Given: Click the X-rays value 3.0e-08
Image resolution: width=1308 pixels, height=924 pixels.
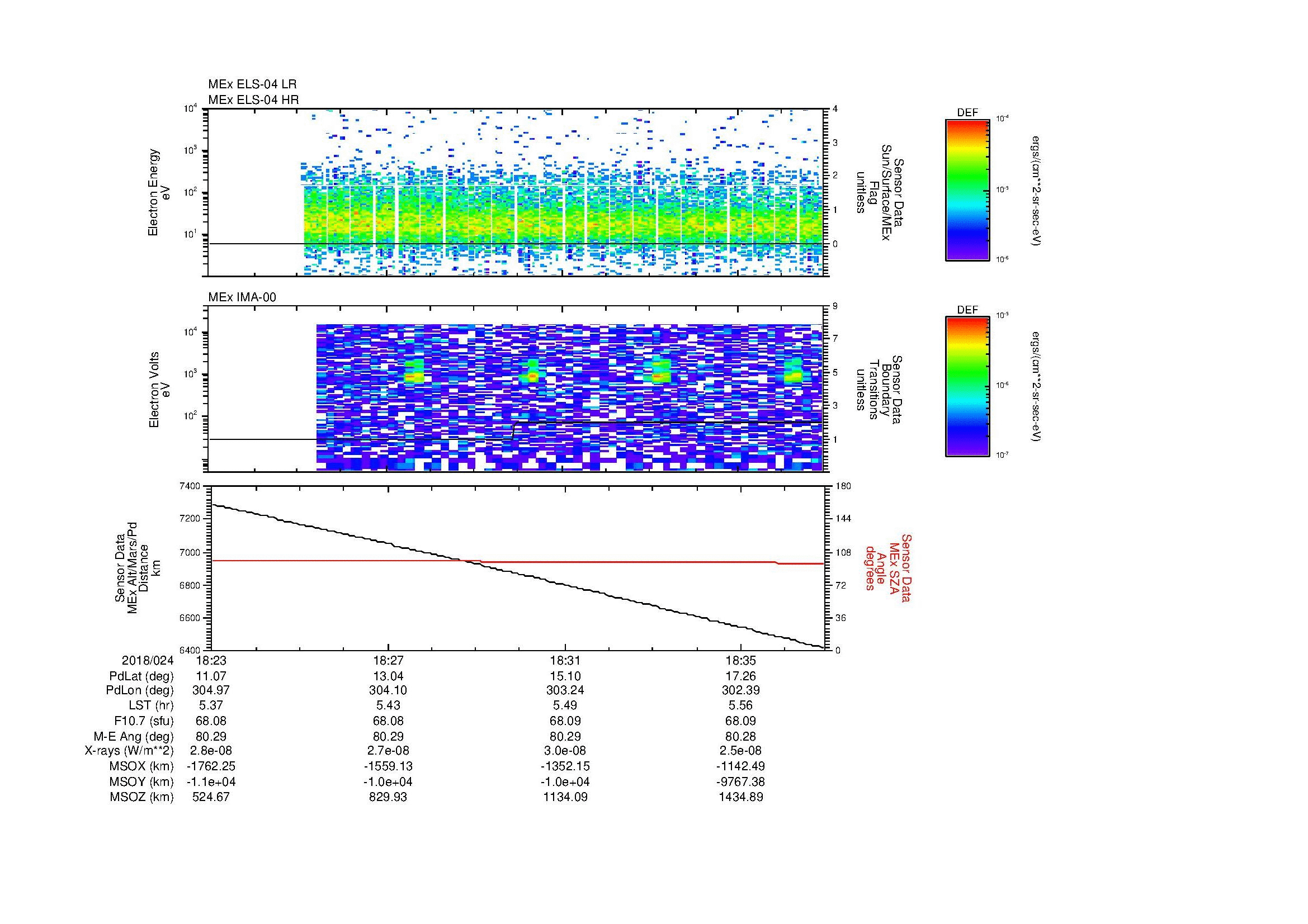Looking at the screenshot, I should tap(565, 751).
